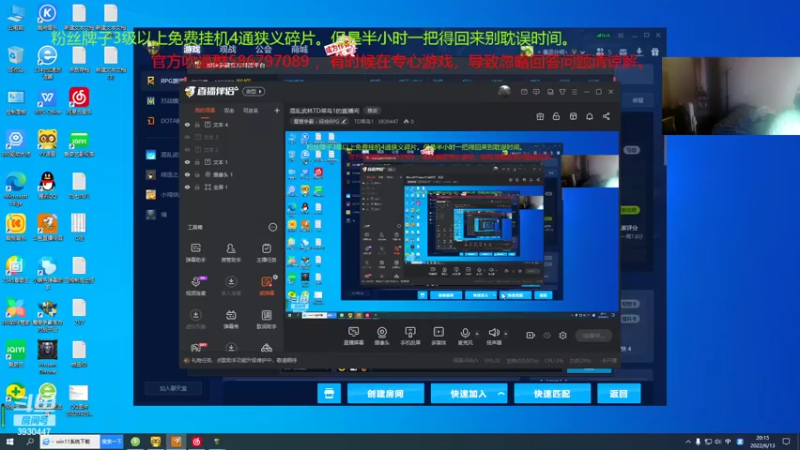Click the 创建房间 button
Image resolution: width=800 pixels, height=450 pixels.
pos(385,394)
